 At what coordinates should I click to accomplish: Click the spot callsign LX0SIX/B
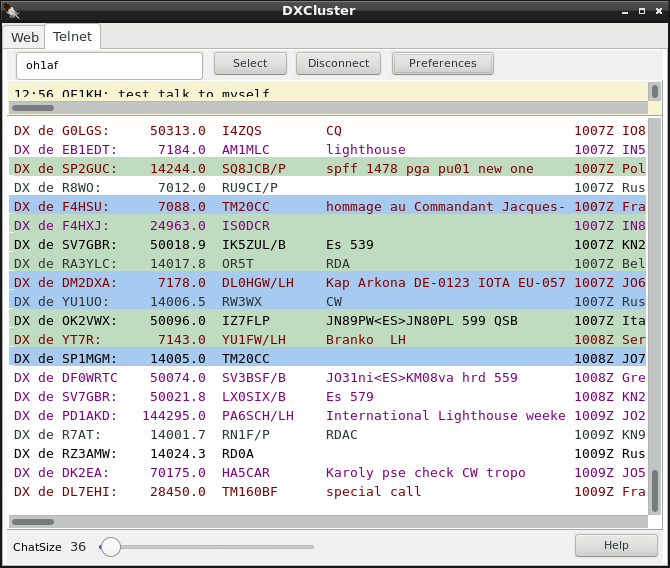click(x=254, y=397)
